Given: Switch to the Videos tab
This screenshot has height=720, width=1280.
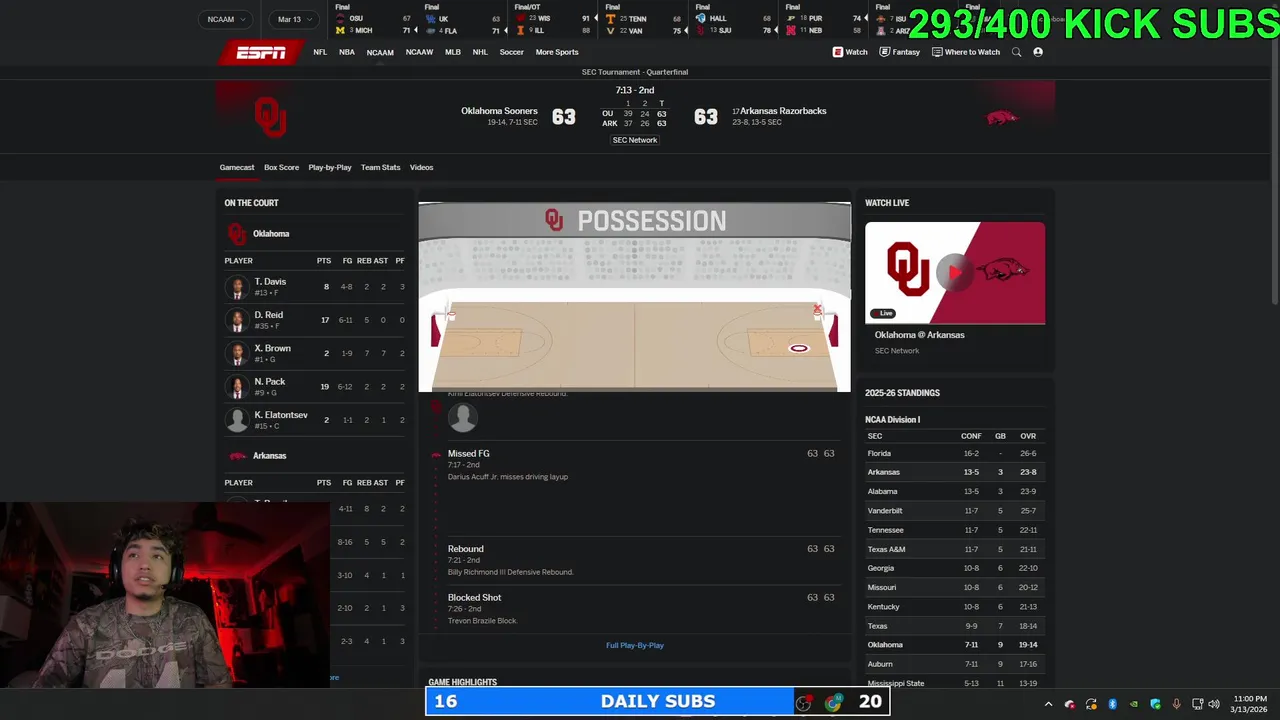Looking at the screenshot, I should [x=421, y=167].
